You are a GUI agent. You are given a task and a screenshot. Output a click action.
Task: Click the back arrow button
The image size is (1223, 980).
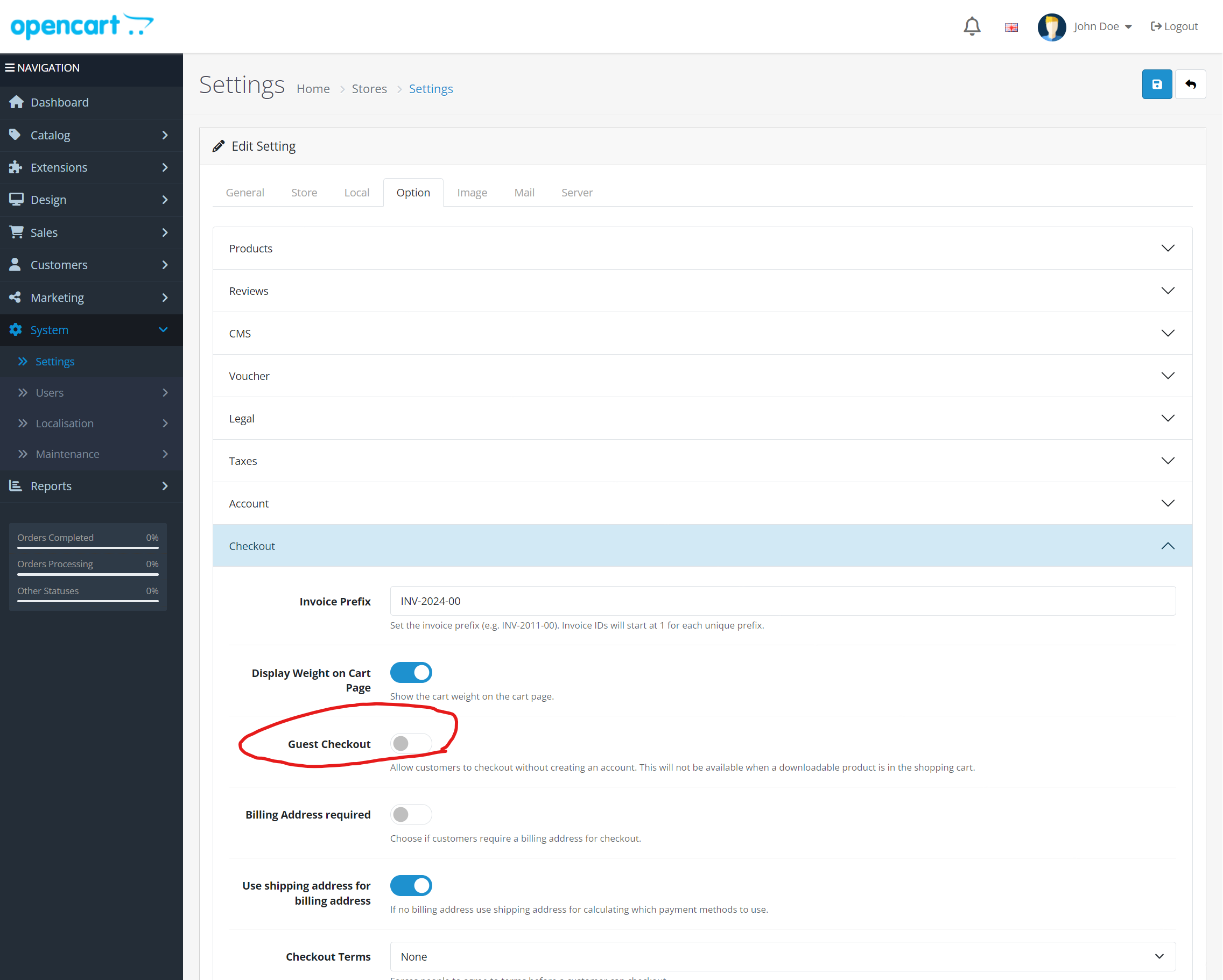1190,84
